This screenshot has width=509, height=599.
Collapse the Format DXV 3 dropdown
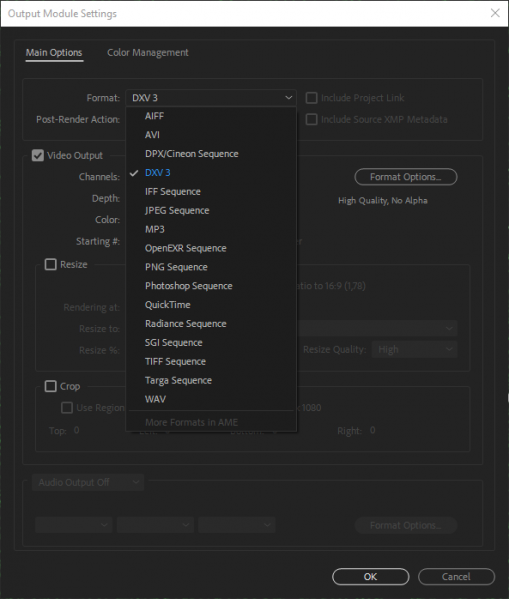tap(211, 98)
